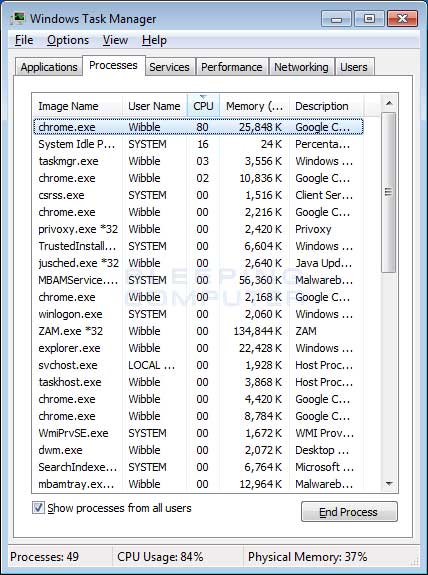Switch to the Performance tab
Viewport: 428px width, 575px height.
(232, 67)
